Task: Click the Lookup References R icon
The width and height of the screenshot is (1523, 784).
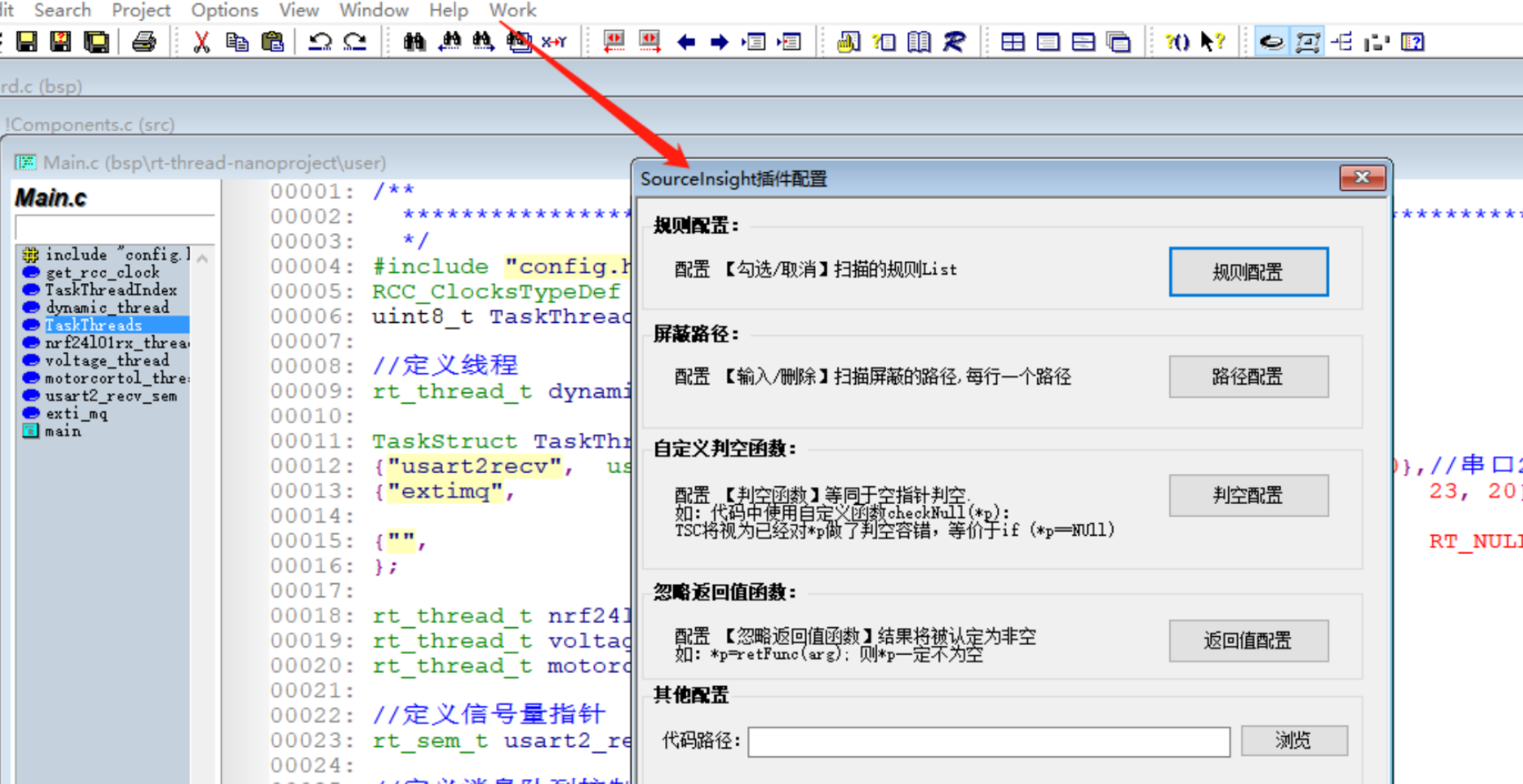Action: (954, 41)
